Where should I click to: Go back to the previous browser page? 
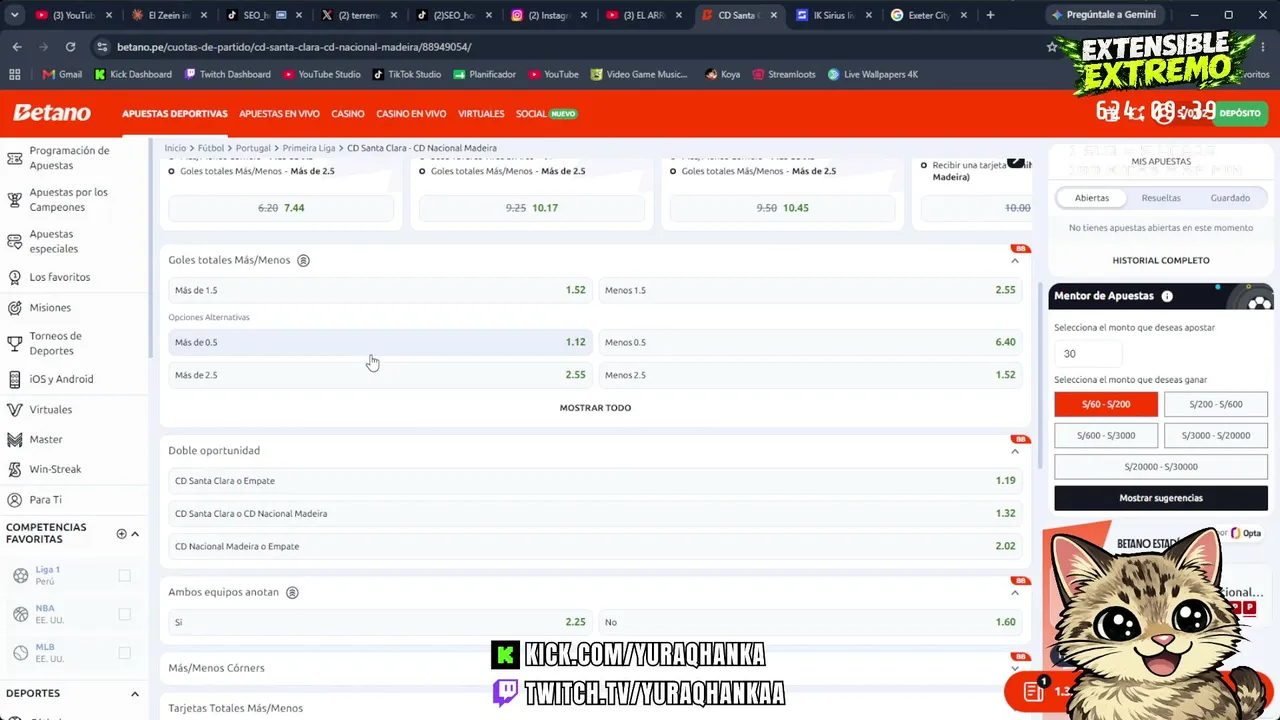tap(17, 47)
